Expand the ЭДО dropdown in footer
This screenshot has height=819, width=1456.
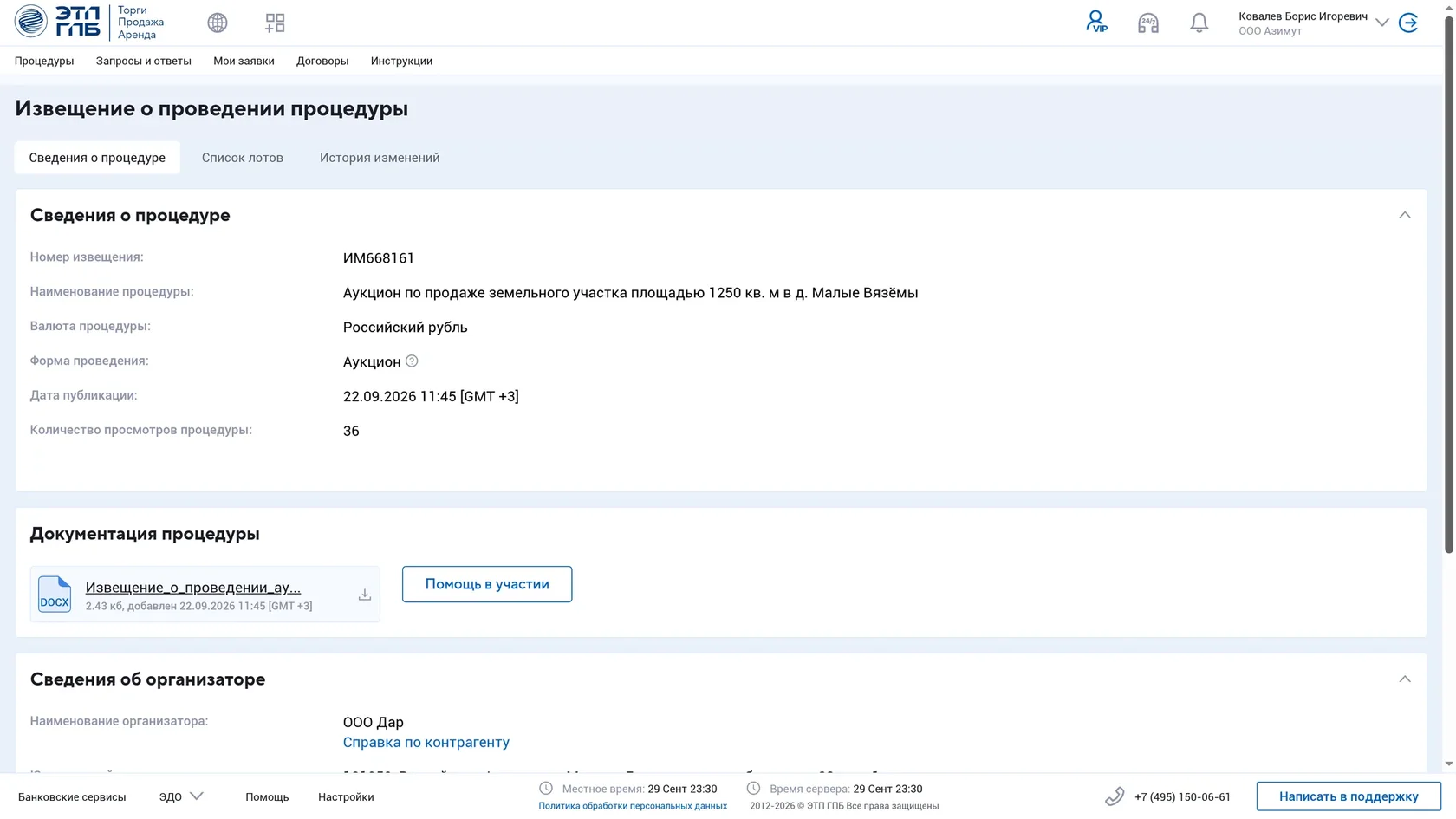point(181,796)
